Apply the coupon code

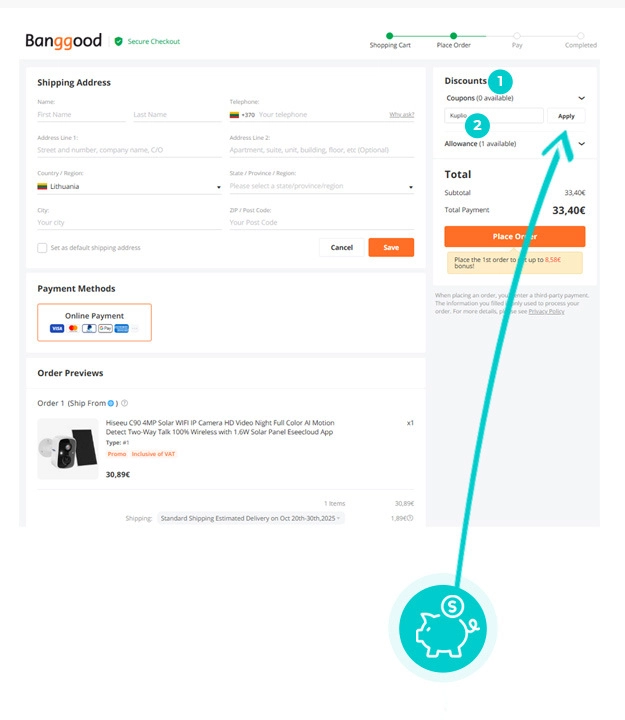point(566,116)
